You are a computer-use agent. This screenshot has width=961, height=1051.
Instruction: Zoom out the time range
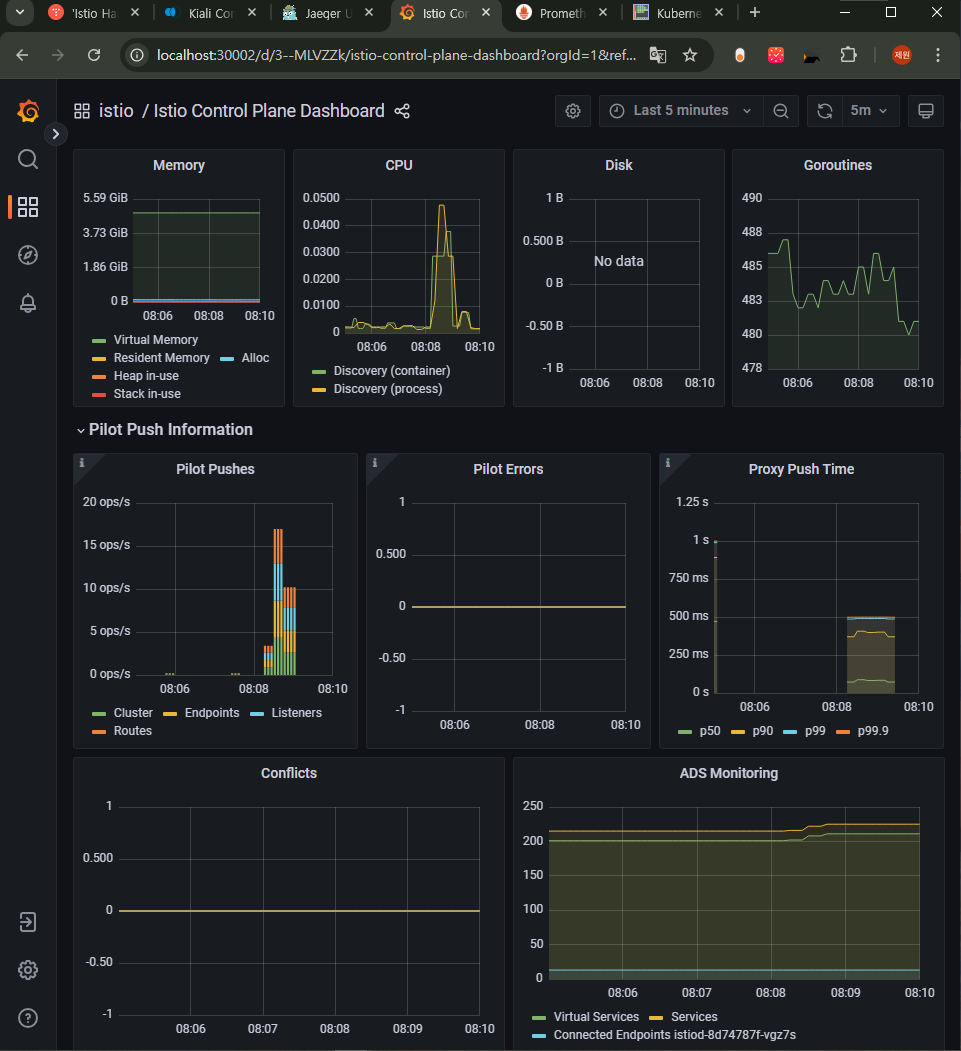point(781,111)
